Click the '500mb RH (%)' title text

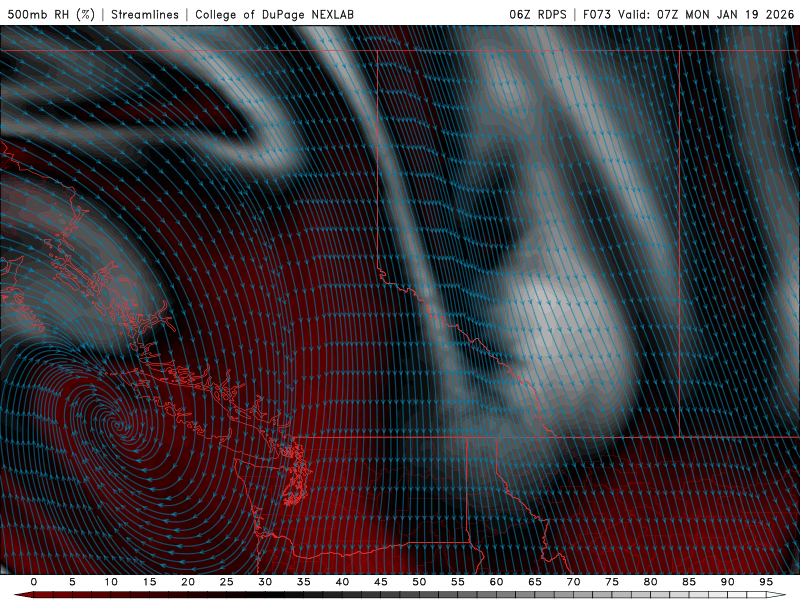tap(51, 14)
